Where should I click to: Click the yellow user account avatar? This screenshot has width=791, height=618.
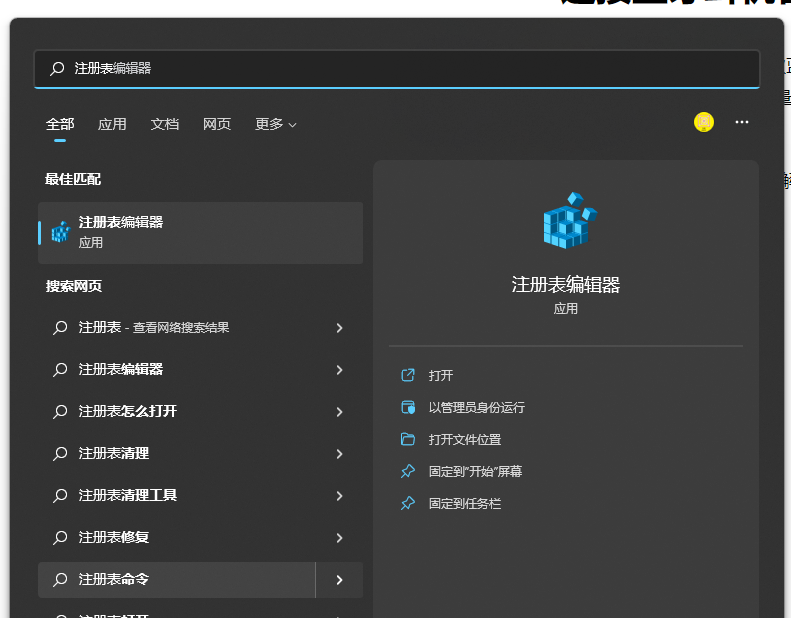(704, 122)
